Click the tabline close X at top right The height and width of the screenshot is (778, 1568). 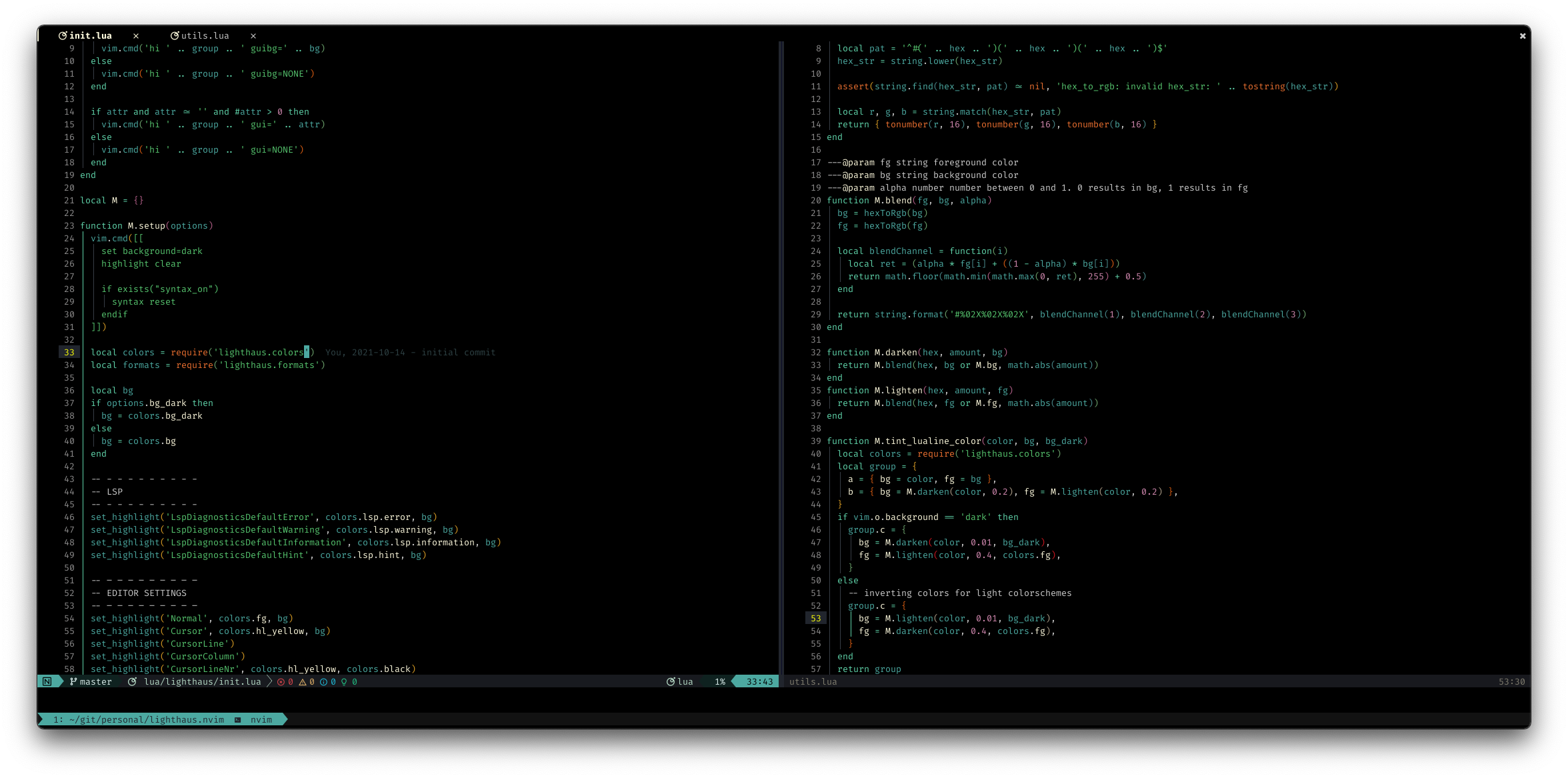1523,36
